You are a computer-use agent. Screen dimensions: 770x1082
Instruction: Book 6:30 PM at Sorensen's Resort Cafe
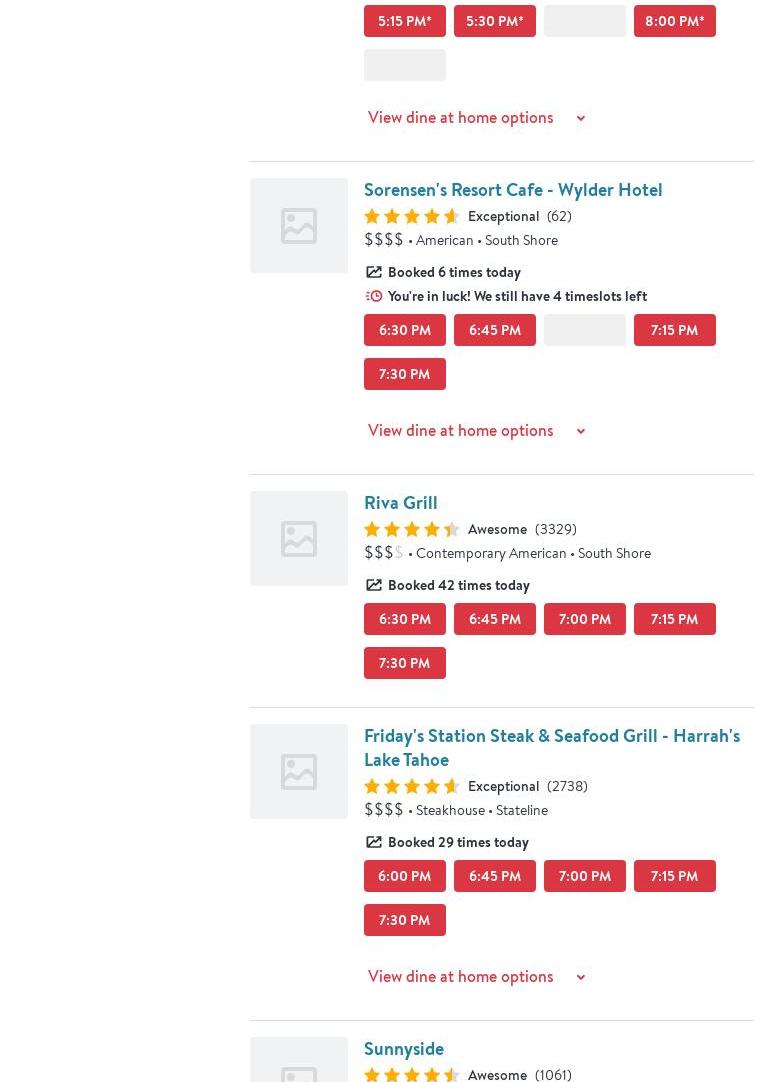(x=404, y=330)
